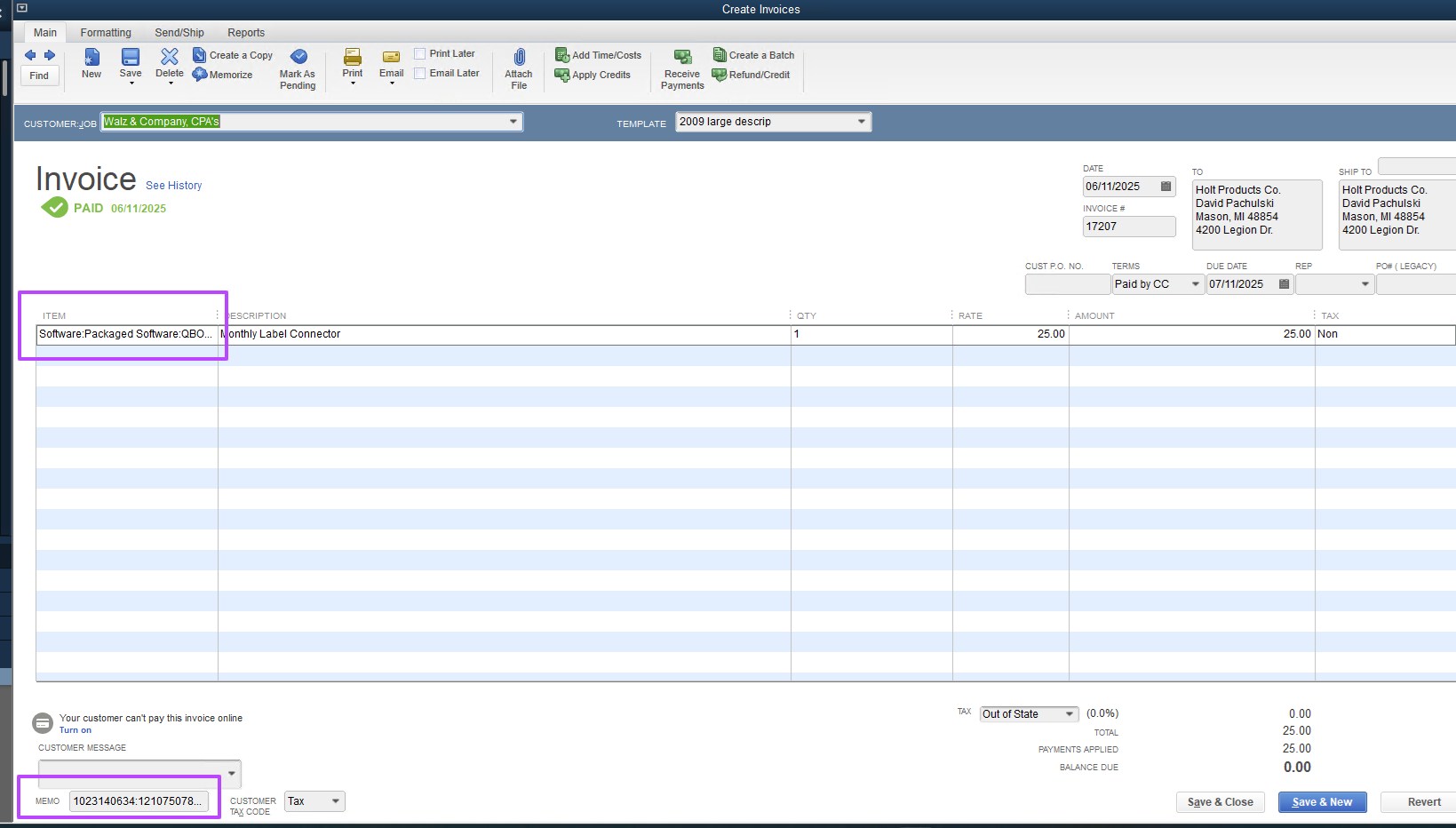Image resolution: width=1456 pixels, height=828 pixels.
Task: Open the Reports tab
Action: point(246,33)
